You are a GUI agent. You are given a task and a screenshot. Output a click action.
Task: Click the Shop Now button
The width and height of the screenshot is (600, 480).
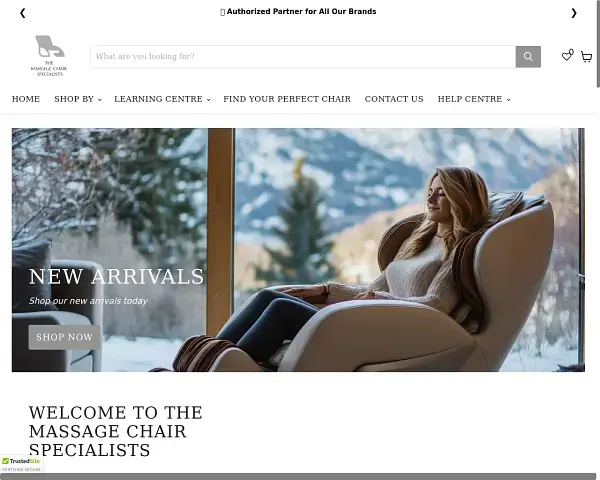64,337
